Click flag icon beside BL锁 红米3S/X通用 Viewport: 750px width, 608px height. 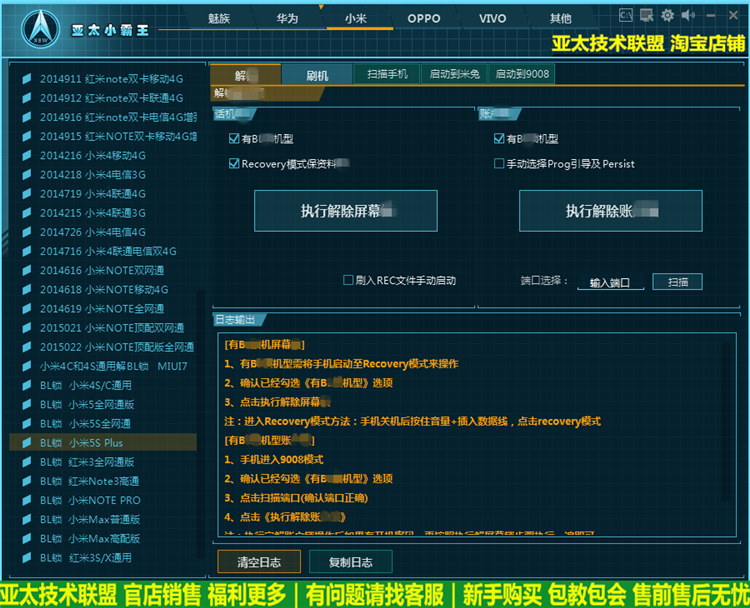27,557
